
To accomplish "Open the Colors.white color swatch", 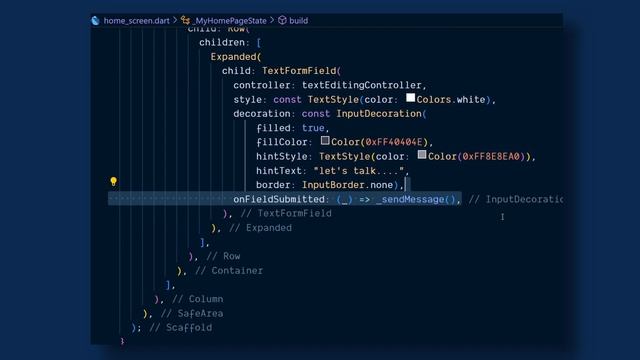I will click(x=411, y=98).
